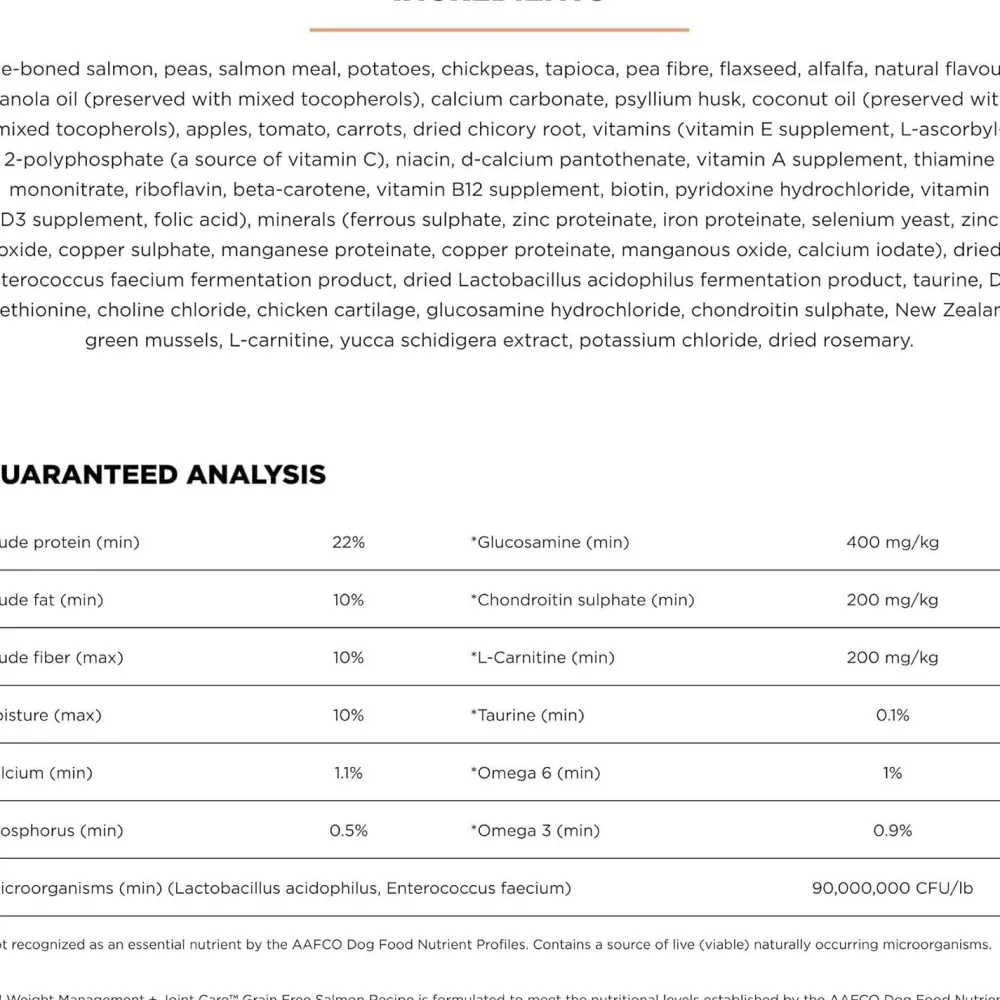The width and height of the screenshot is (1000, 1000).
Task: Click the orange divider line above ingredients
Action: point(499,29)
